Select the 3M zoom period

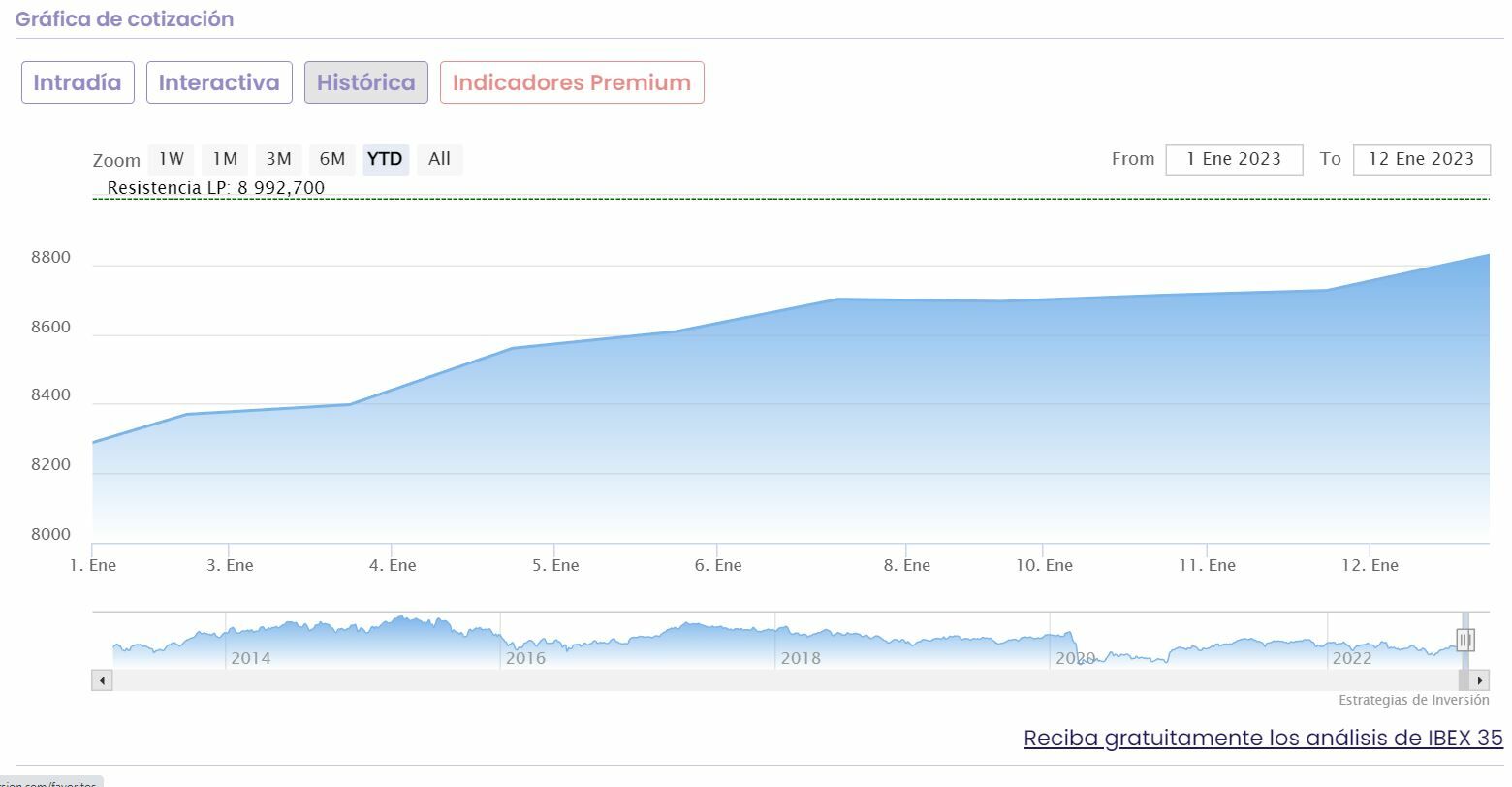[x=279, y=159]
